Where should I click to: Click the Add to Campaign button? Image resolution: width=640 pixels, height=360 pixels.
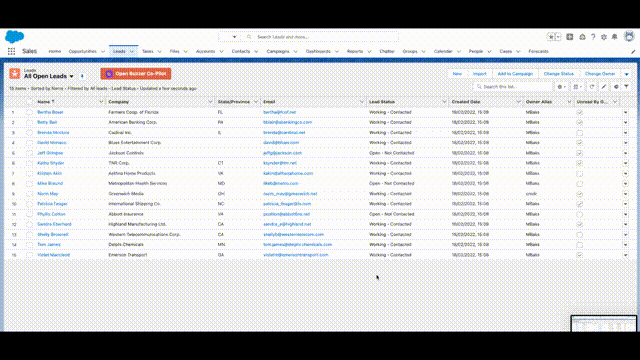[515, 74]
